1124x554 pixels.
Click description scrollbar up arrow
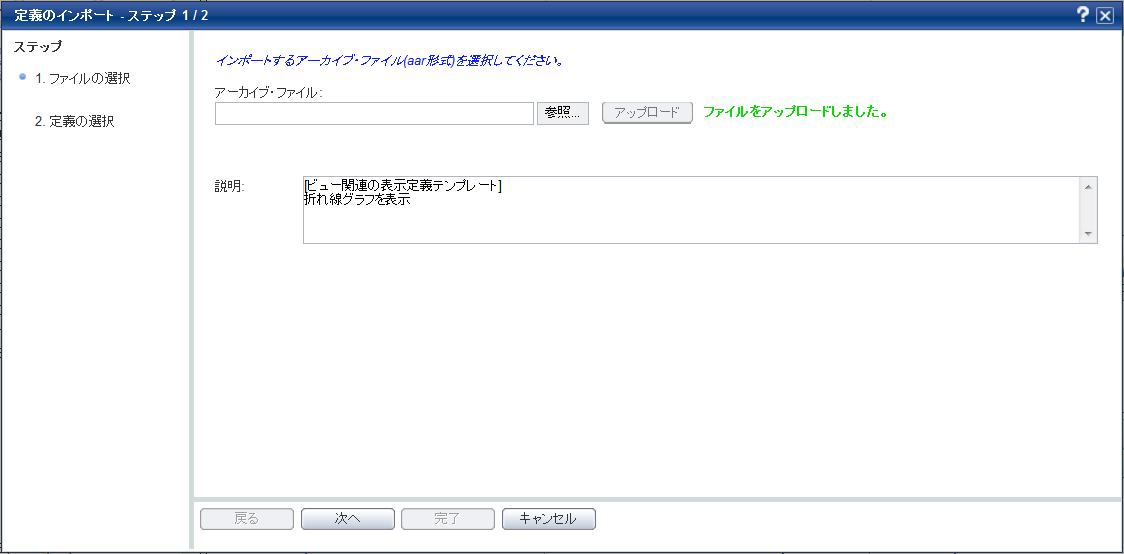click(1088, 188)
